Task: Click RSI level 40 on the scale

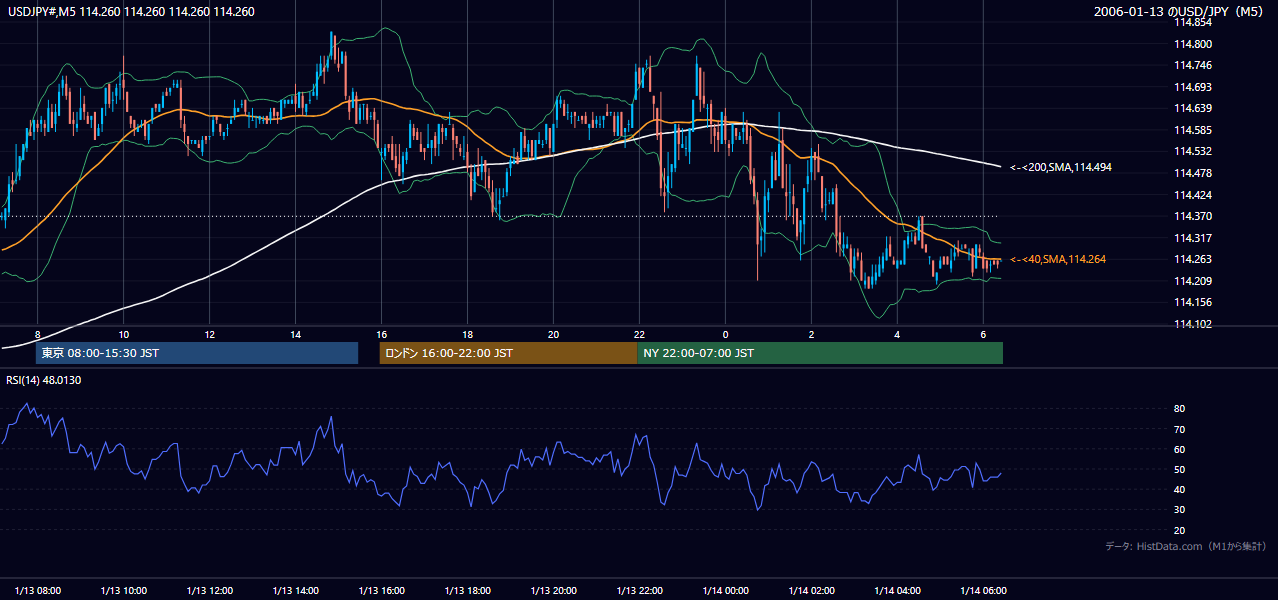Action: click(1179, 489)
